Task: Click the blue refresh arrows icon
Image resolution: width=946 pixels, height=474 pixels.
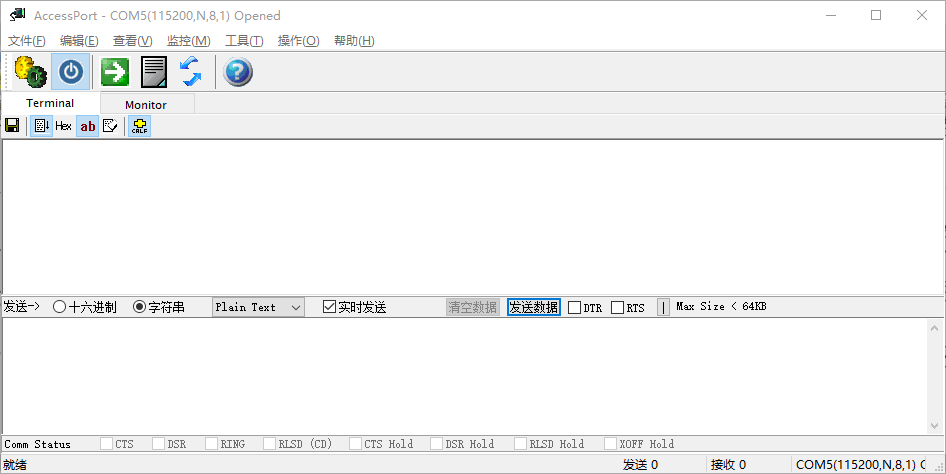Action: pos(190,72)
